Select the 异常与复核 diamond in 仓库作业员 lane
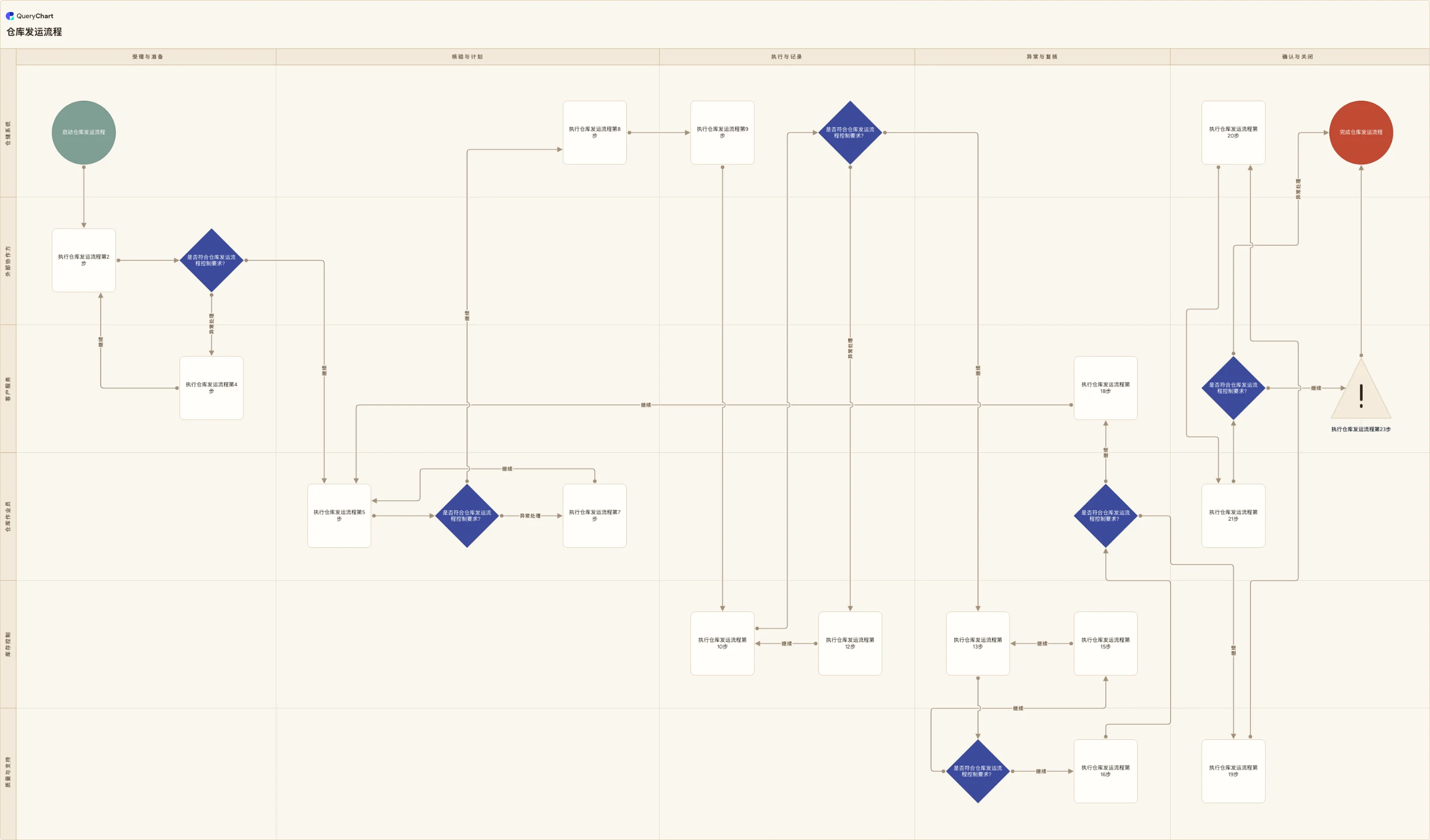The image size is (1430, 840). point(1105,515)
